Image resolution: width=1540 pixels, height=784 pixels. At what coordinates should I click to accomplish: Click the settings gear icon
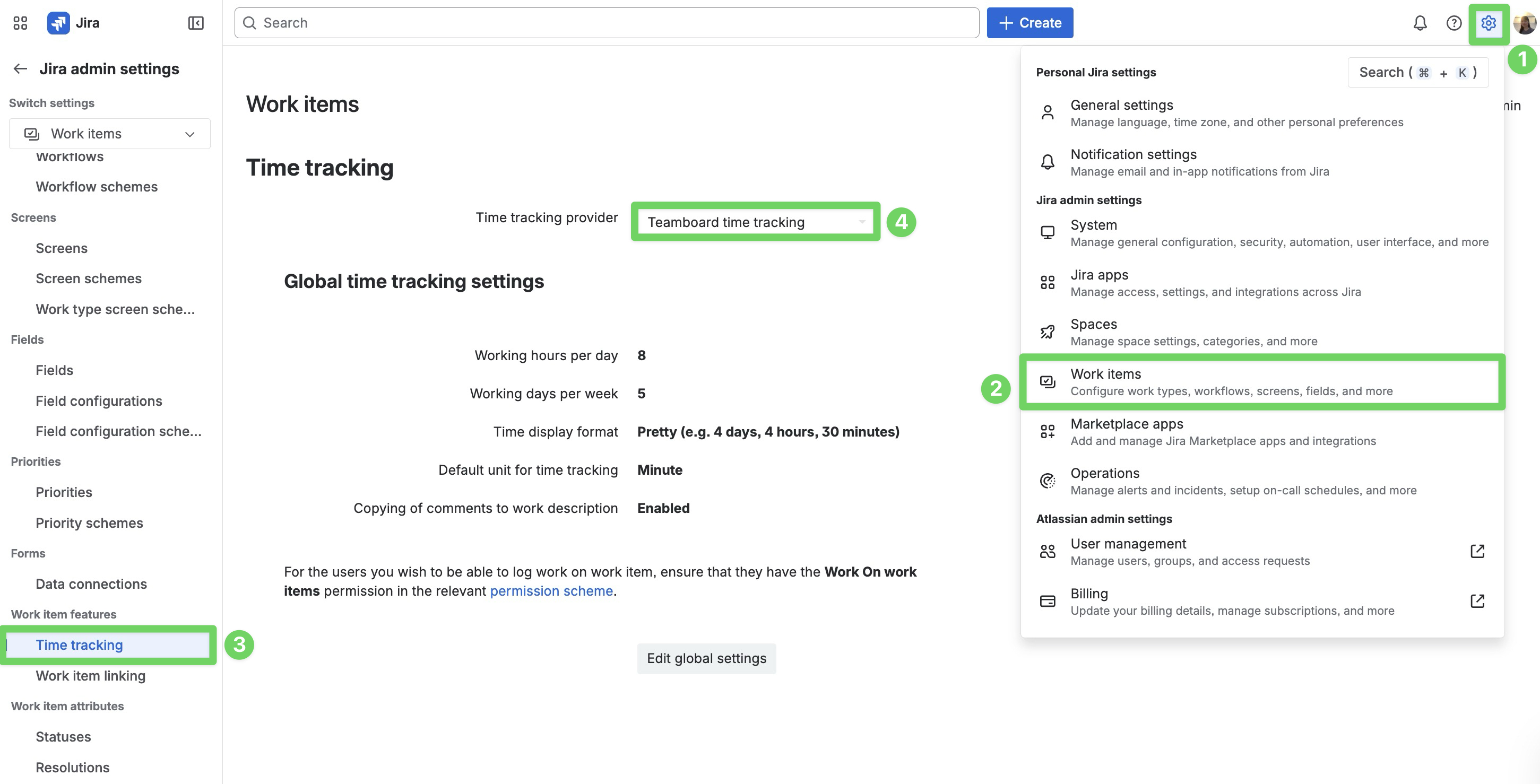click(1488, 23)
